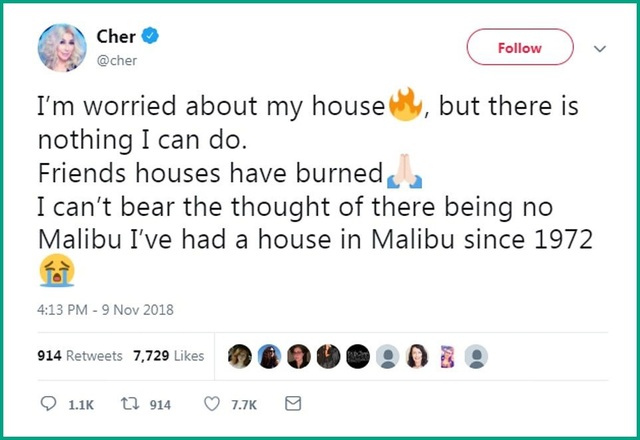Click the blue verified badge beside Cher
Image resolution: width=640 pixels, height=440 pixels.
click(x=150, y=37)
